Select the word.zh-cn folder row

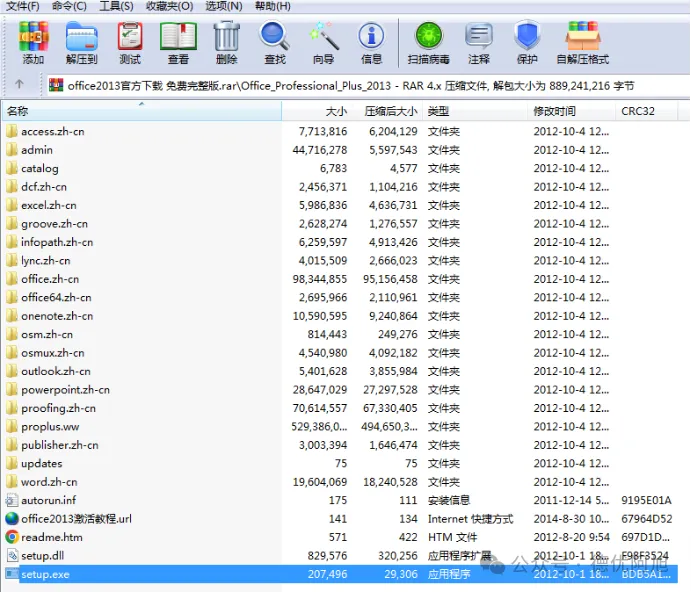pyautogui.click(x=339, y=482)
